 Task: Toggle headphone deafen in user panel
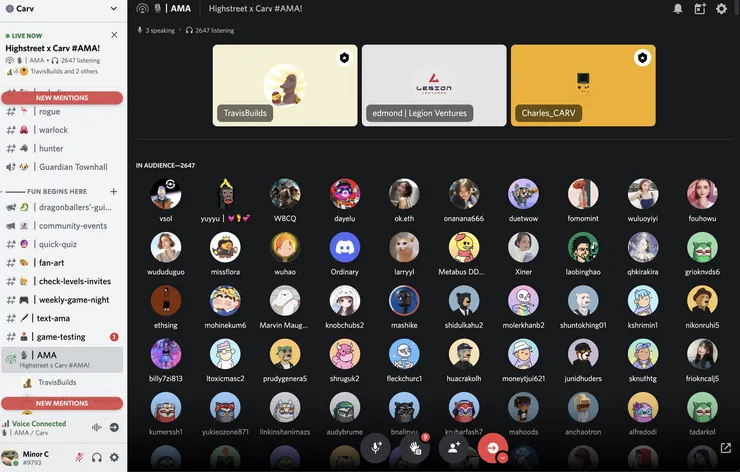97,457
